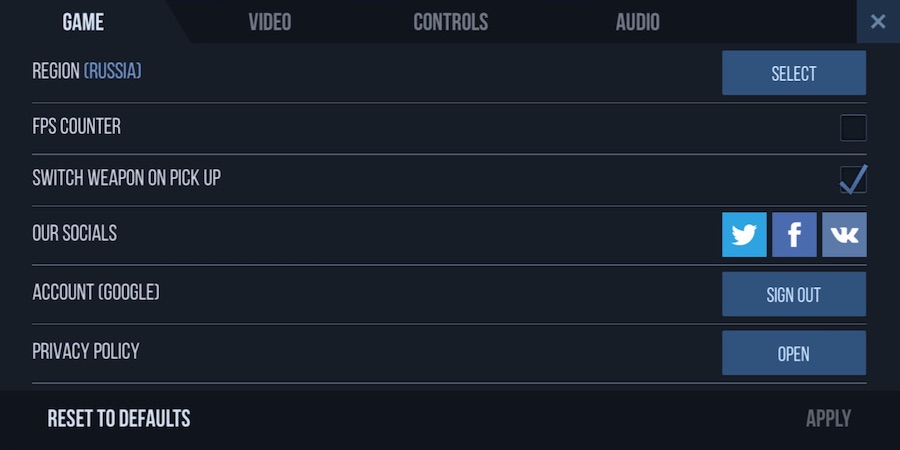Click the Switch Weapon On Pick Up label

(x=126, y=178)
